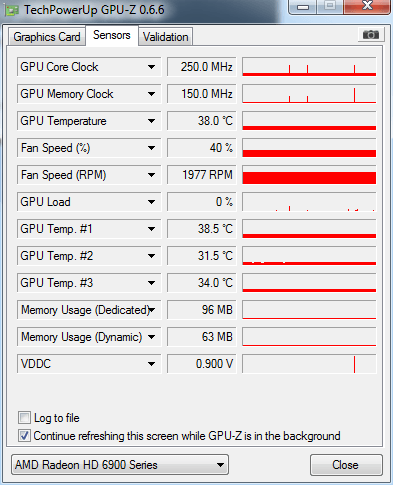Uncheck Continue refreshing in background option
Viewport: 393px width, 485px height.
[x=24, y=436]
